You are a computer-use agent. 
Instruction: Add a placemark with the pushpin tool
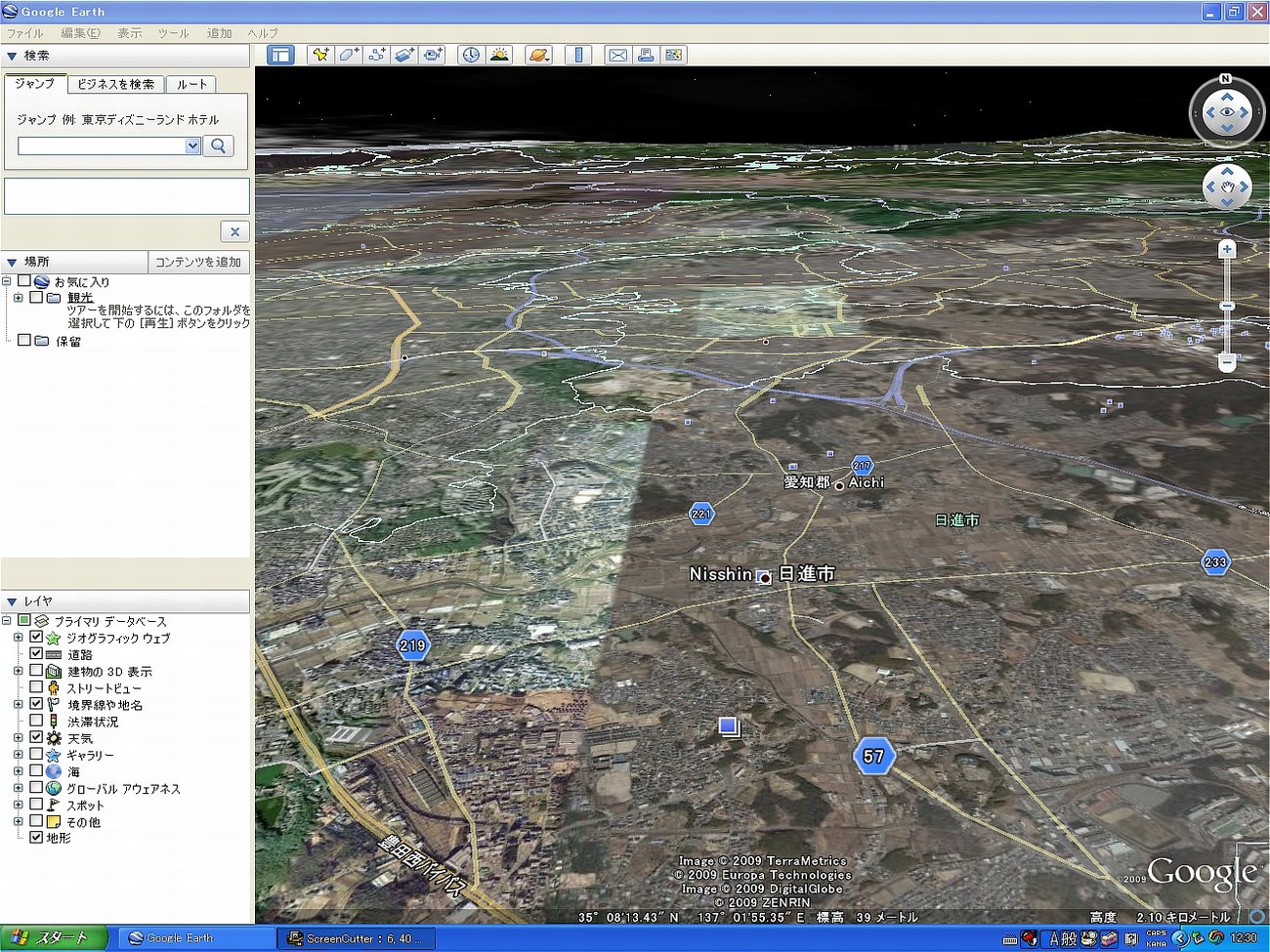(x=319, y=55)
